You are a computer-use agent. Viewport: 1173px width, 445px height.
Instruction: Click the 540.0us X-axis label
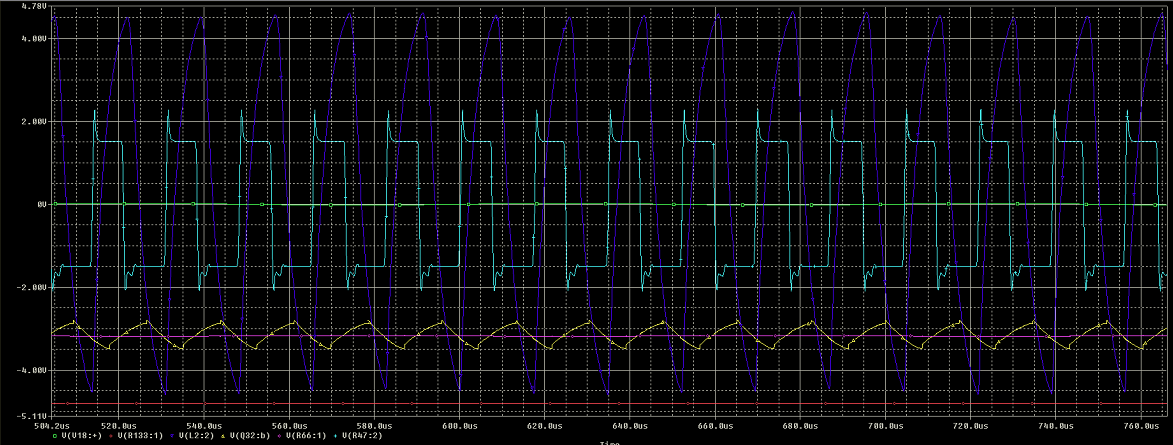click(x=204, y=426)
